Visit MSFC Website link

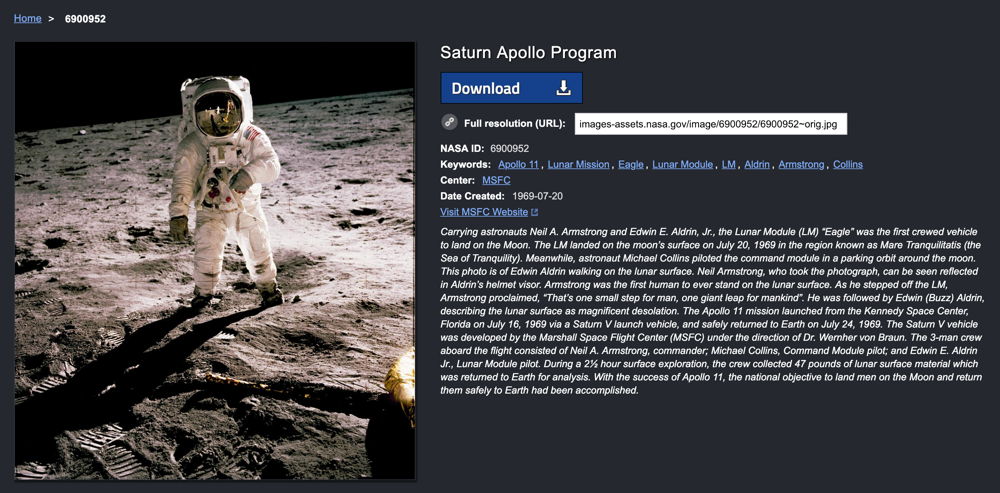coord(484,212)
